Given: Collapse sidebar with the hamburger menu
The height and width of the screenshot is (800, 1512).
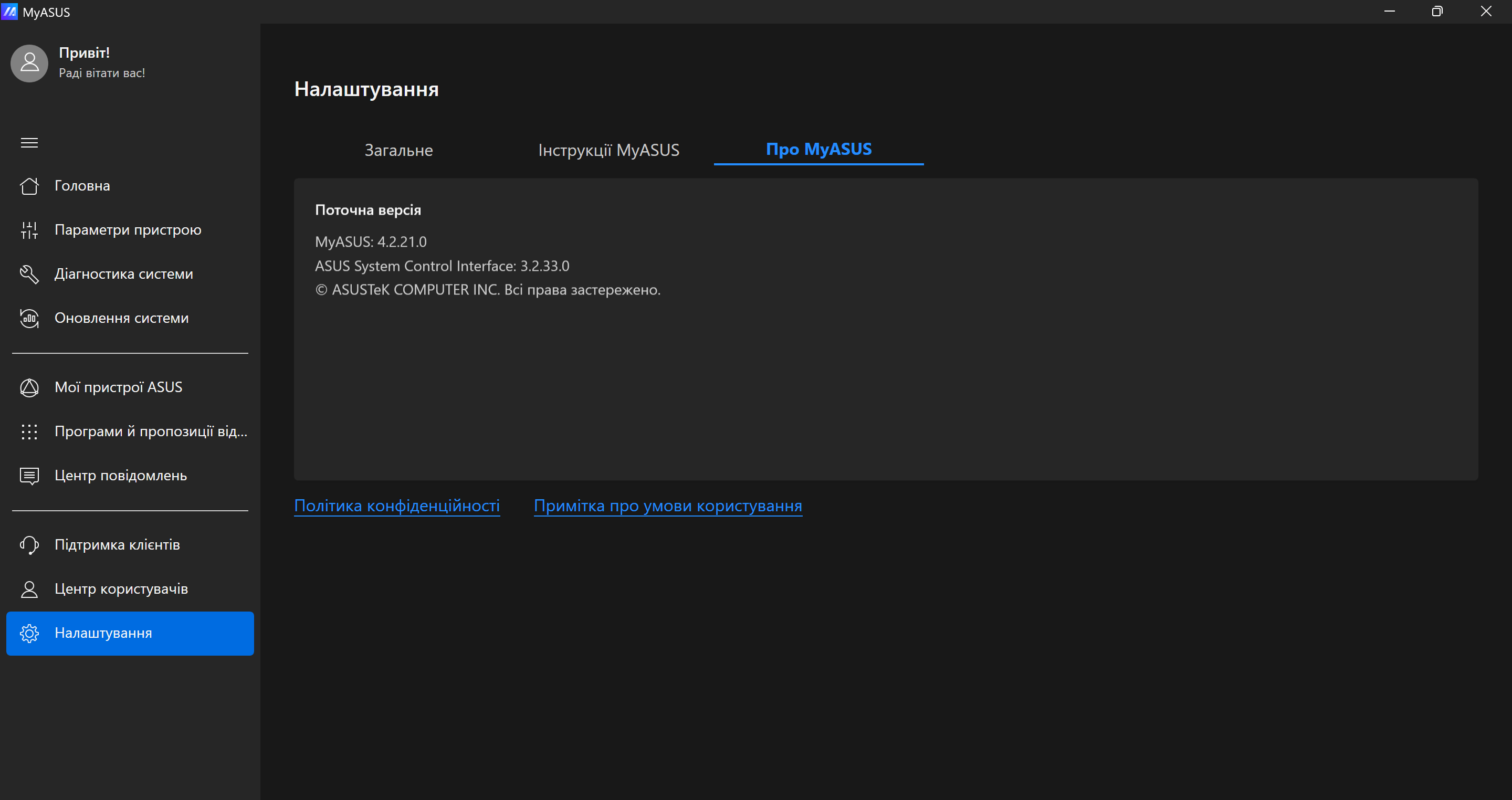Looking at the screenshot, I should (29, 143).
